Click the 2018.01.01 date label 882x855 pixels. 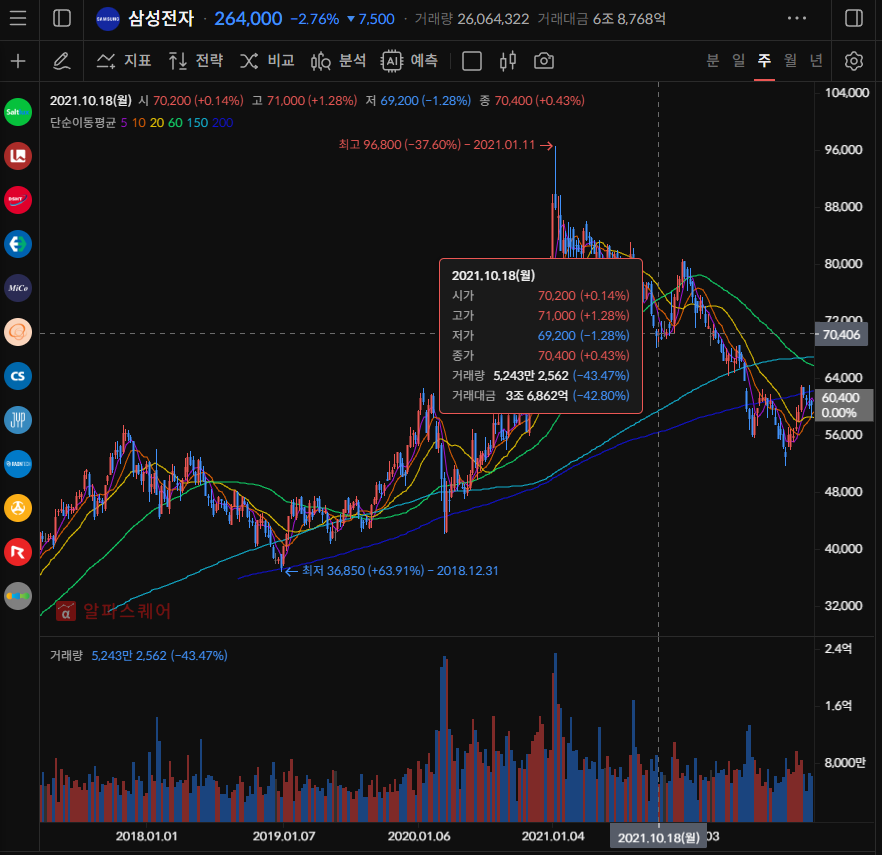[x=146, y=836]
